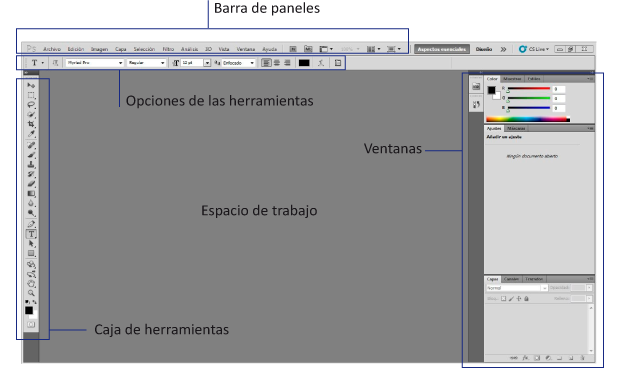620x369 pixels.
Task: Switch to the Muestras tab
Action: pyautogui.click(x=512, y=79)
